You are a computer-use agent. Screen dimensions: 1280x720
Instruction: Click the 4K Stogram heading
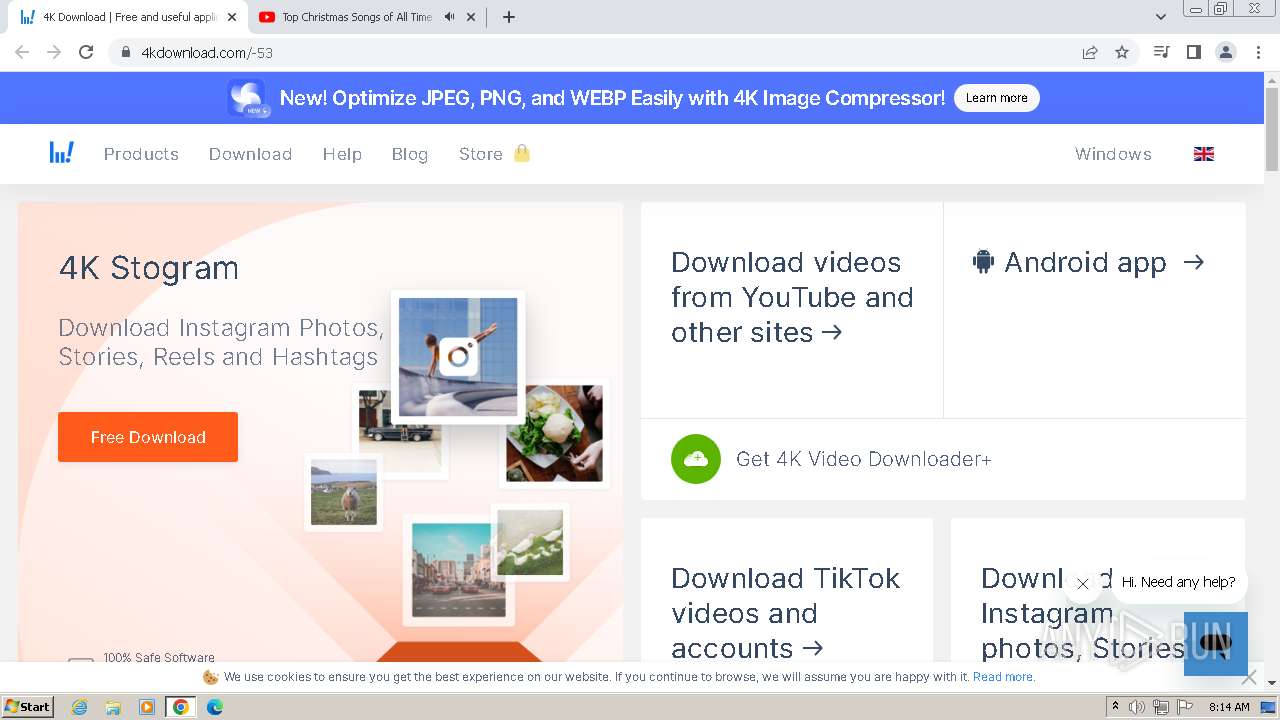[149, 268]
